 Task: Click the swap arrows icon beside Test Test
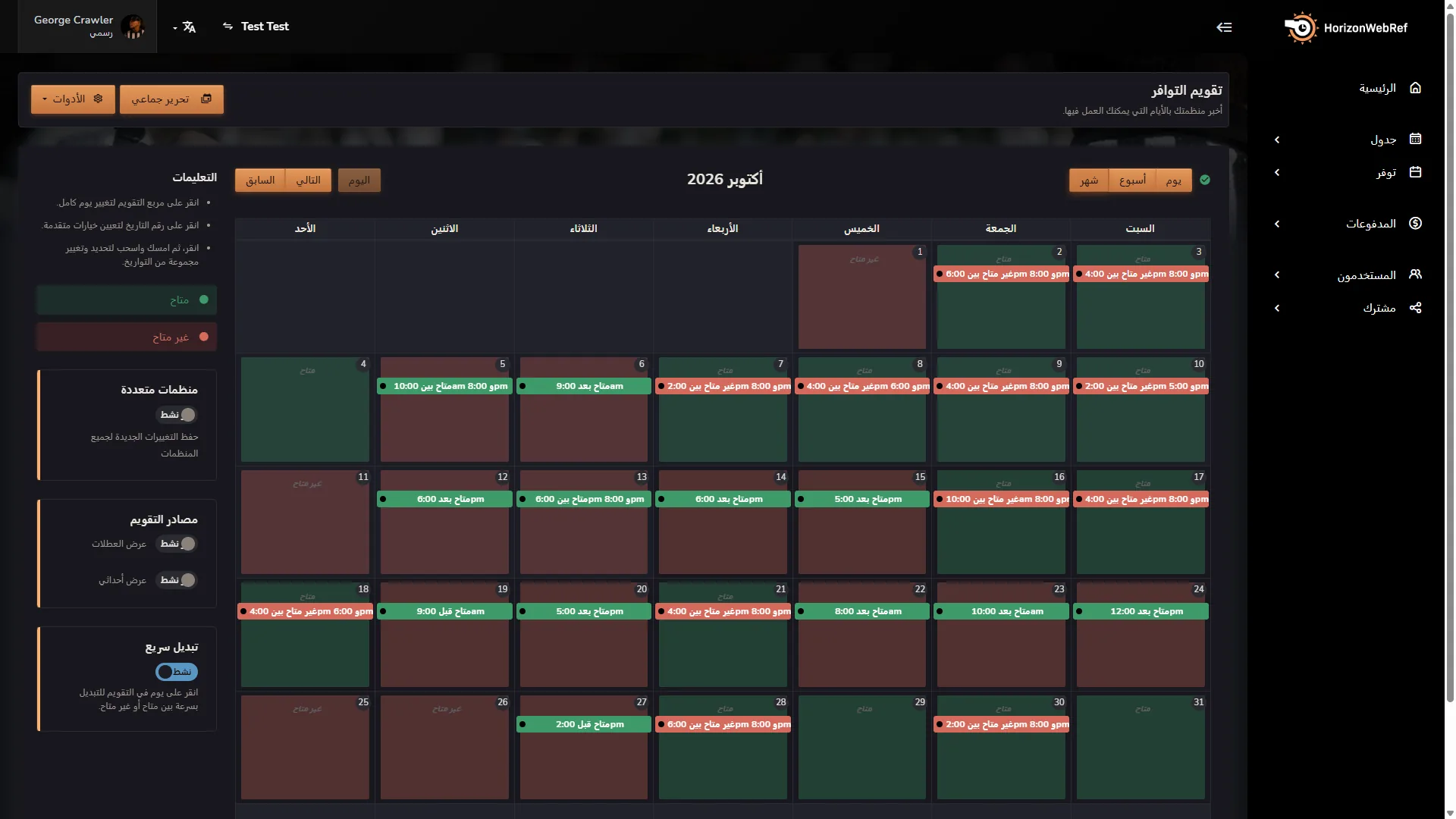click(x=227, y=27)
